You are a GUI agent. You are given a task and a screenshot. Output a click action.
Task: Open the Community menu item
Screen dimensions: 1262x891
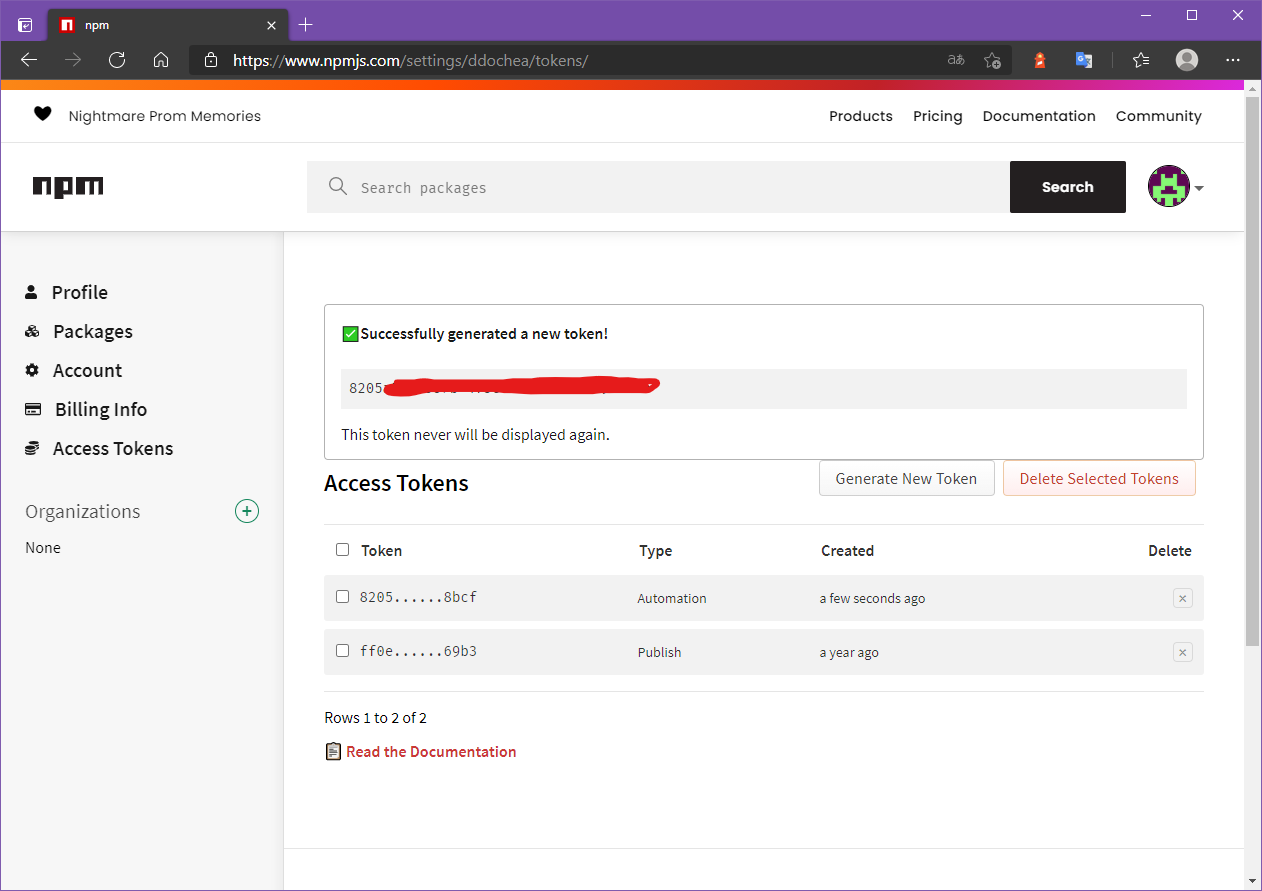[1159, 116]
